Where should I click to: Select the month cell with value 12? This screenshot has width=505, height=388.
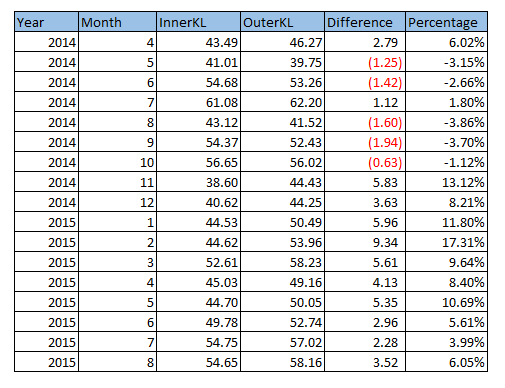click(117, 202)
